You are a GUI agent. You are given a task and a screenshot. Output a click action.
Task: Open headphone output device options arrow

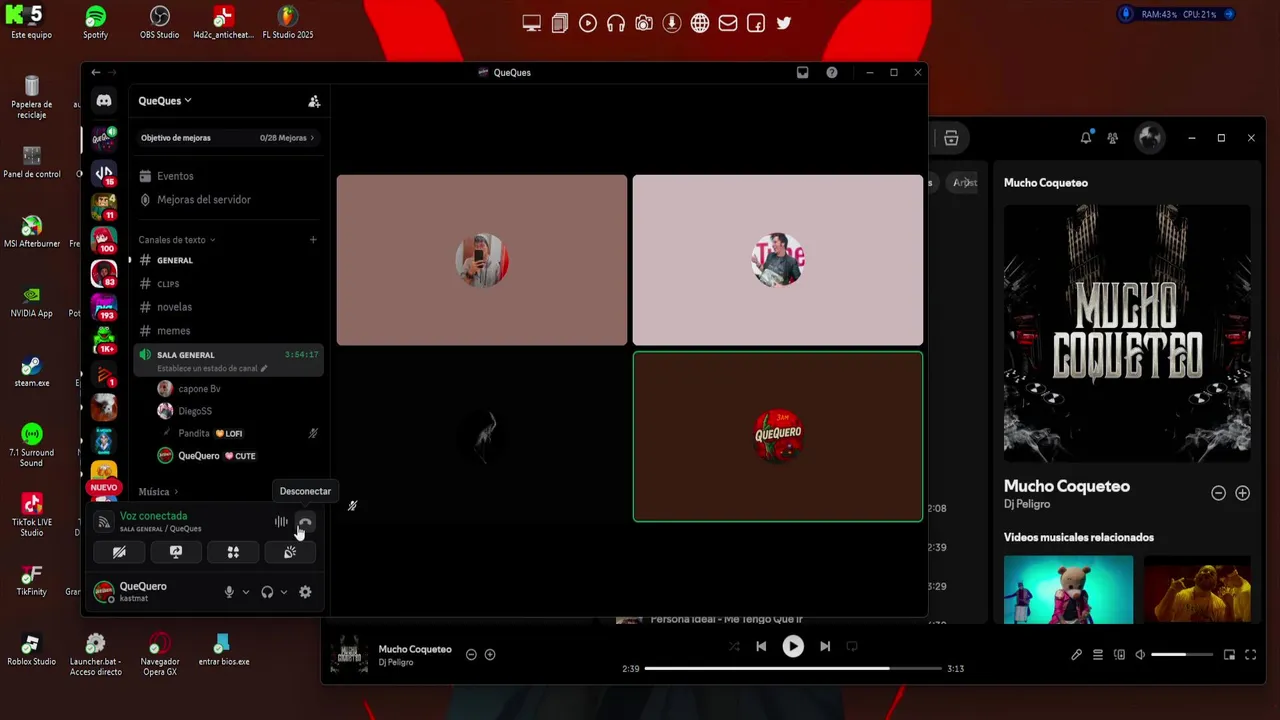284,592
